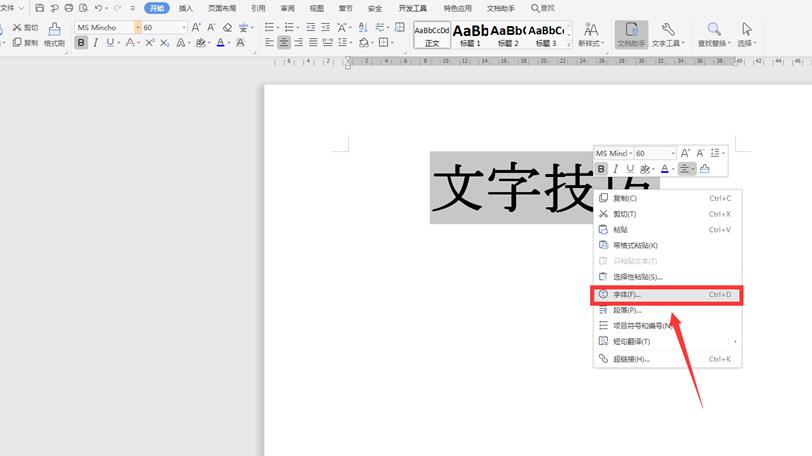Image resolution: width=812 pixels, height=456 pixels.
Task: Click the decrease indent icon
Action: pyautogui.click(x=310, y=27)
